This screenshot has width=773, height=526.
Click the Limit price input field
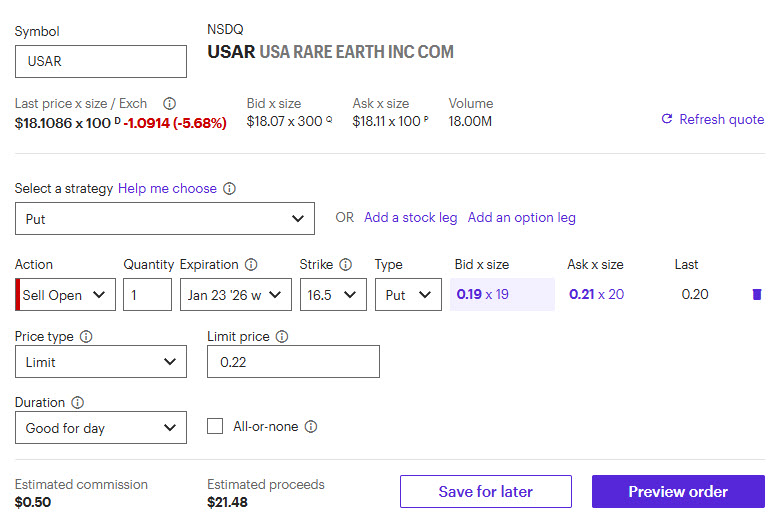click(293, 362)
